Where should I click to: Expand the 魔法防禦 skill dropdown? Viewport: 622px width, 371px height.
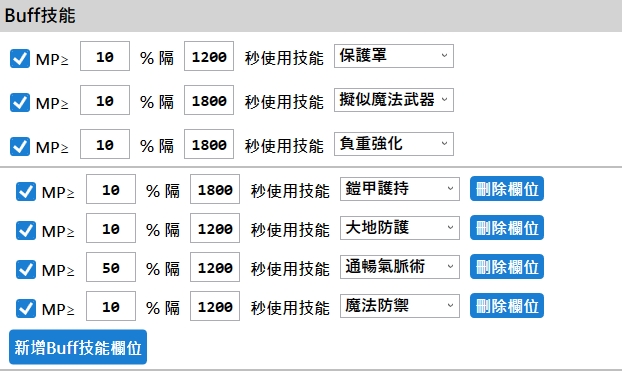coord(400,306)
